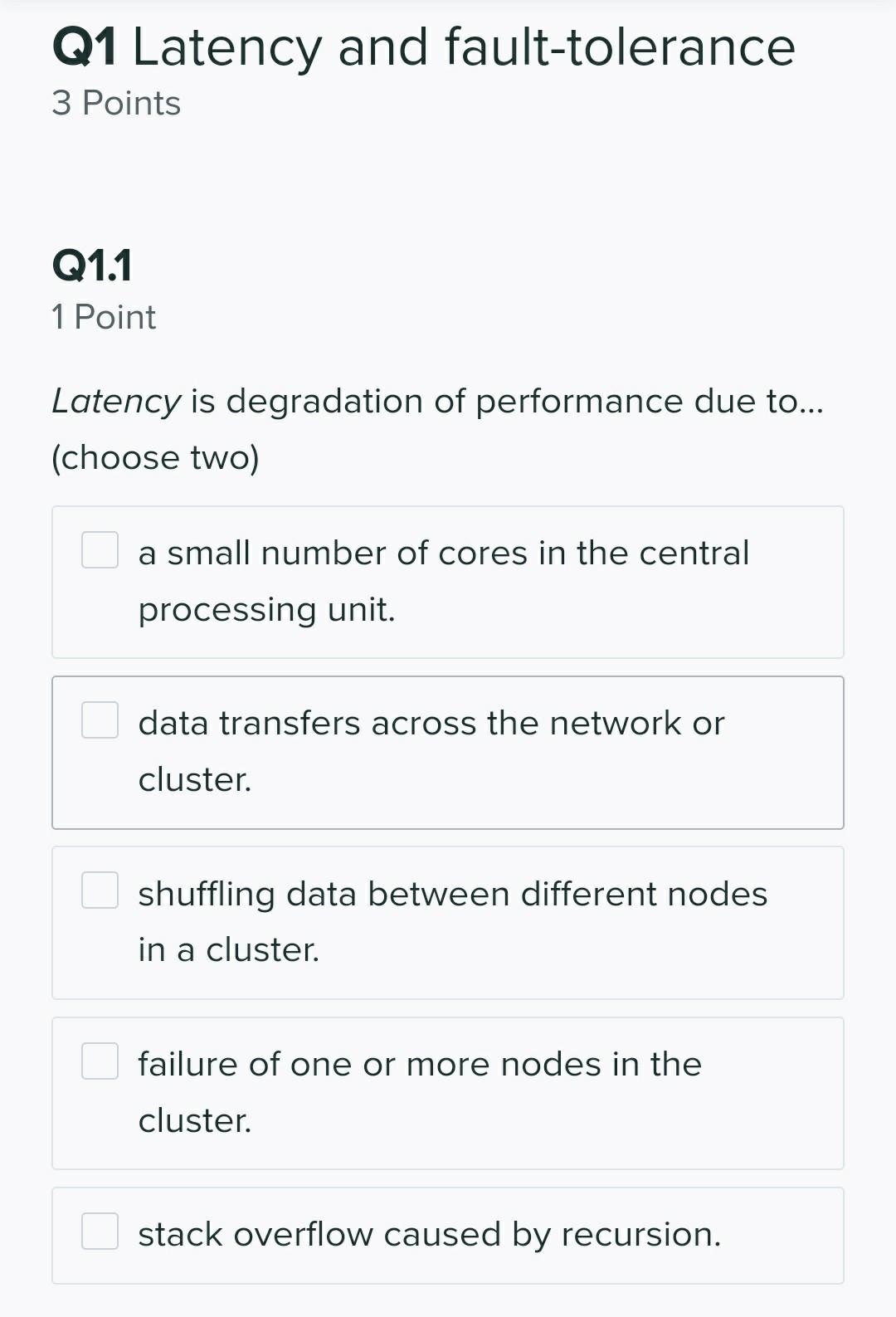Click the highlighted 'data transfers' answer box
The width and height of the screenshot is (896, 1317).
pos(448,751)
